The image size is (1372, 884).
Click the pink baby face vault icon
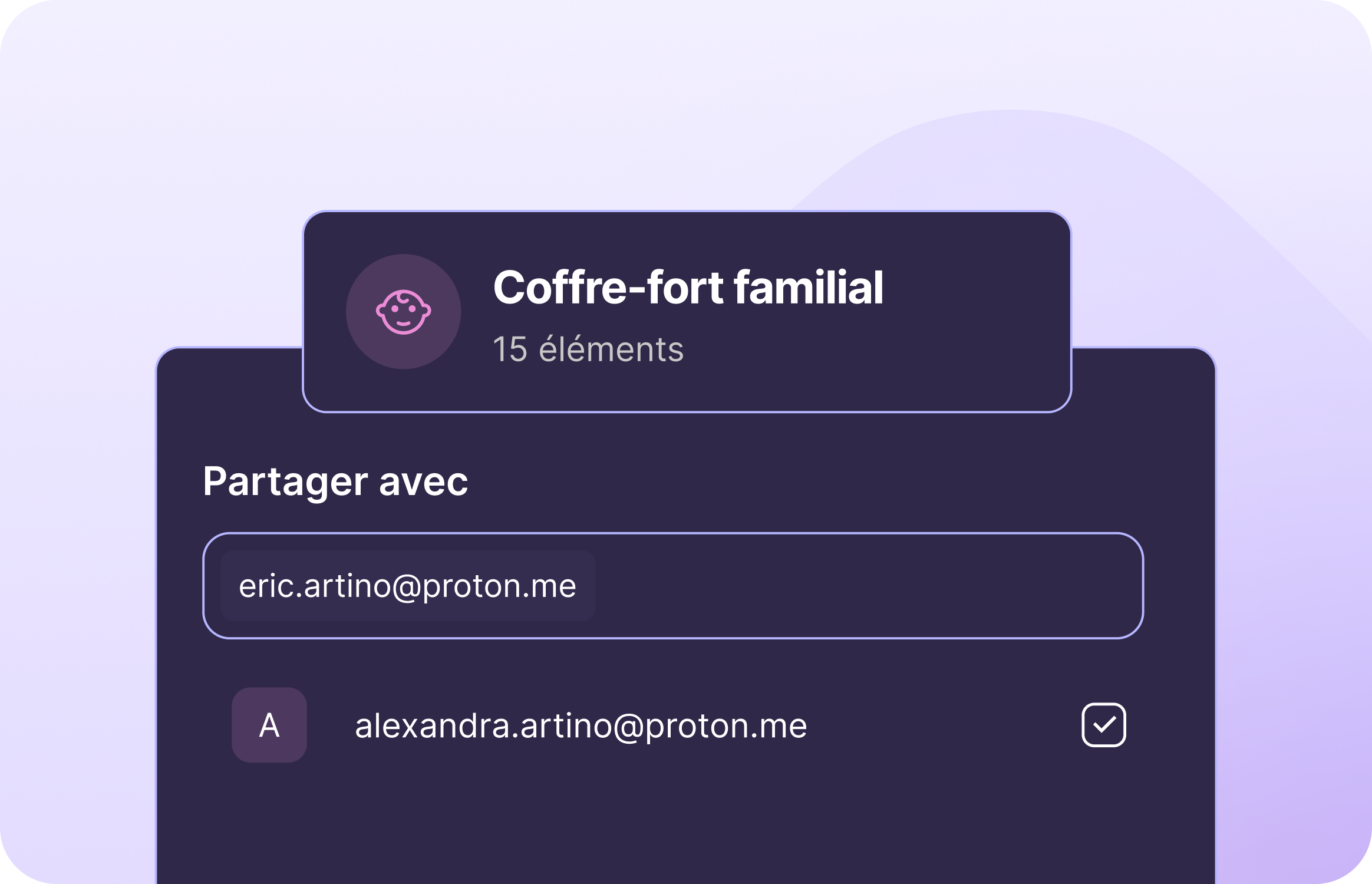(x=404, y=312)
